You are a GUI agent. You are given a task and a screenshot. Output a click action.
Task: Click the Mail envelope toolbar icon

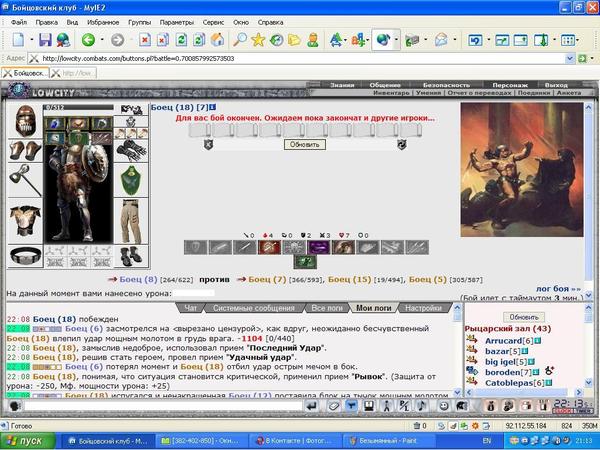(441, 40)
